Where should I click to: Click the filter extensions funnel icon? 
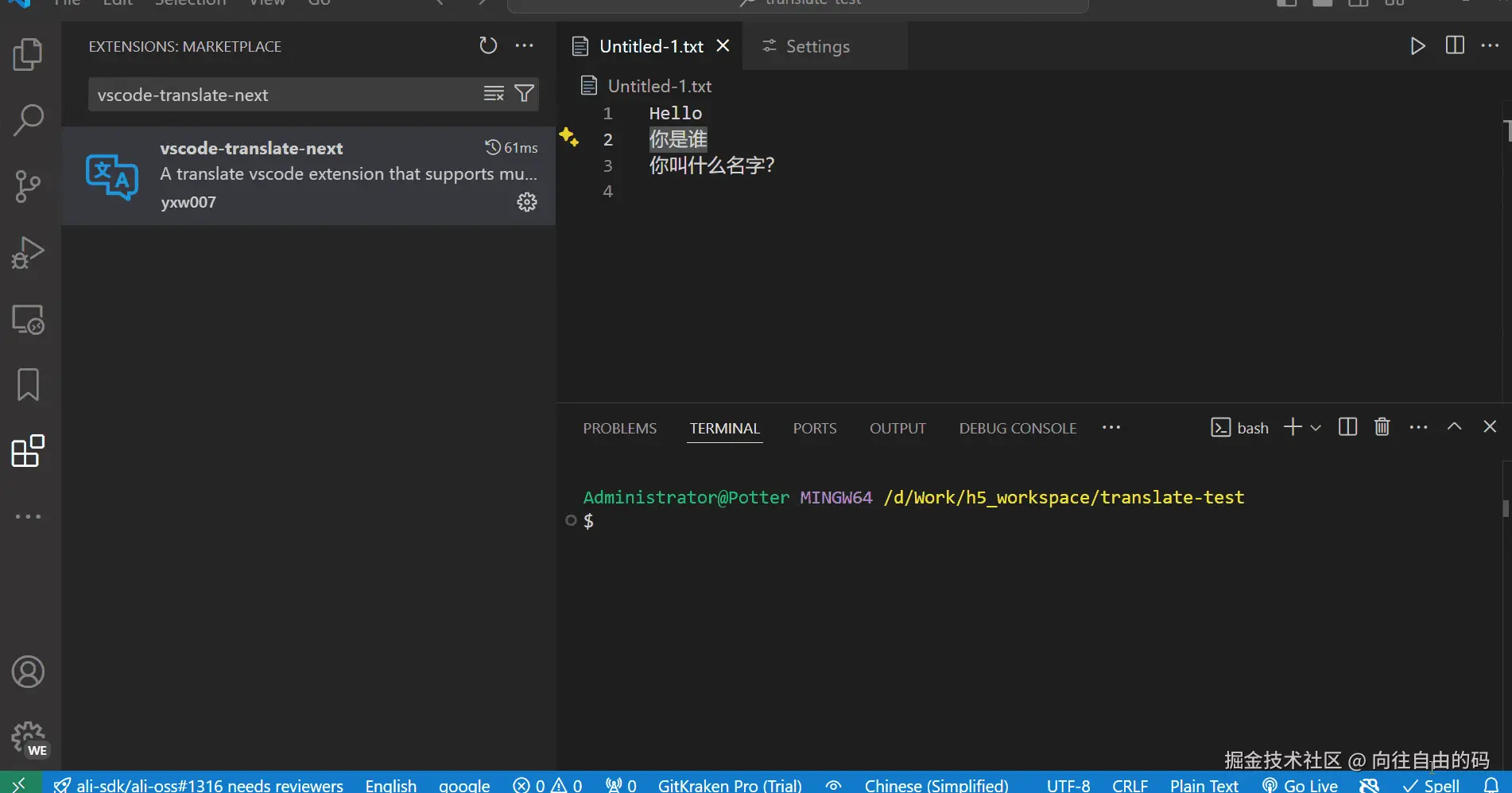click(524, 94)
